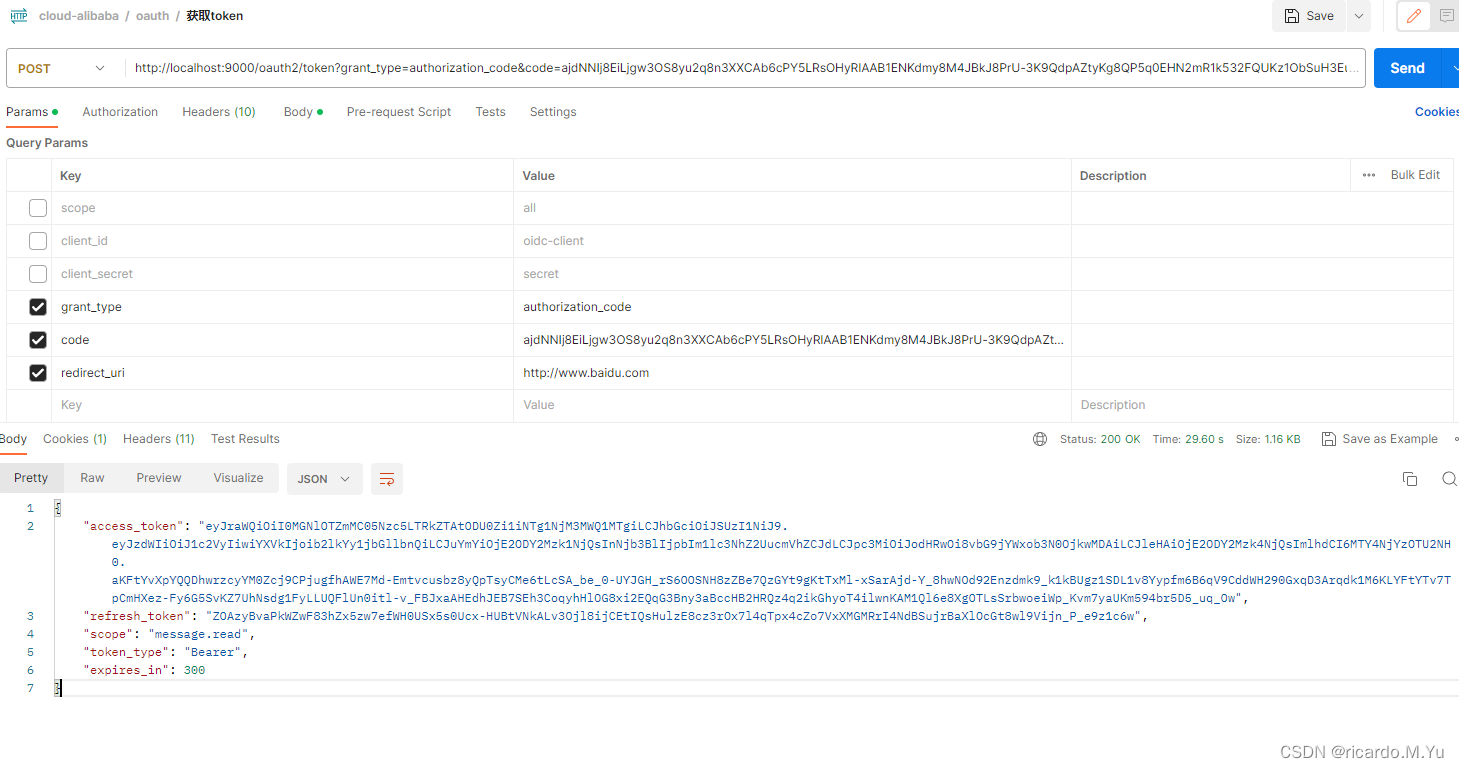Open the Settings tab

point(553,112)
